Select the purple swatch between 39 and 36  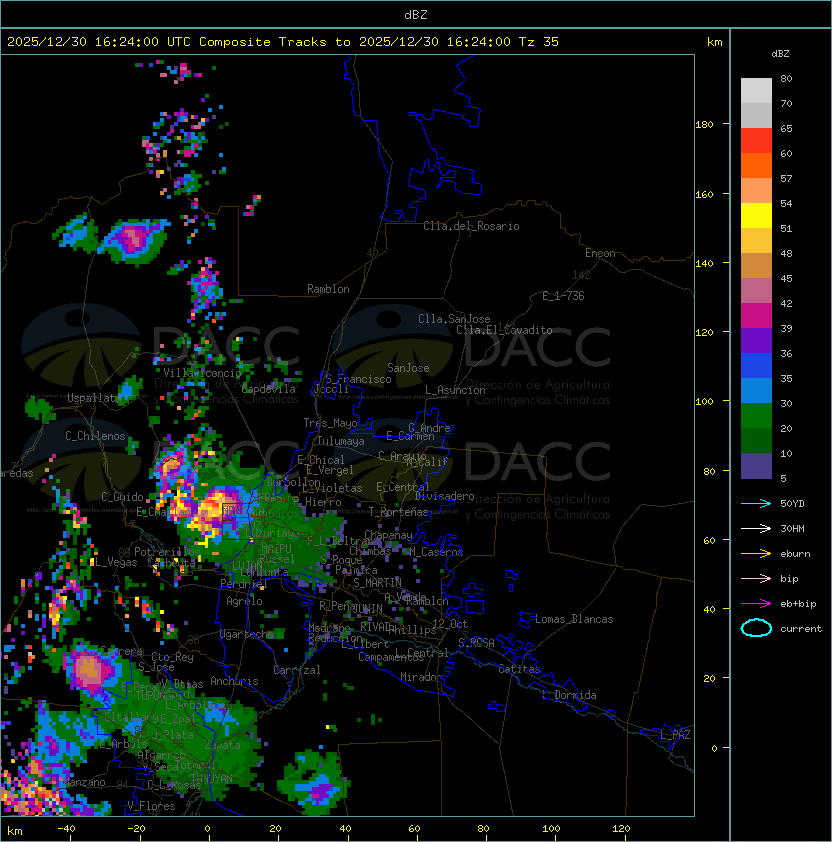point(756,341)
